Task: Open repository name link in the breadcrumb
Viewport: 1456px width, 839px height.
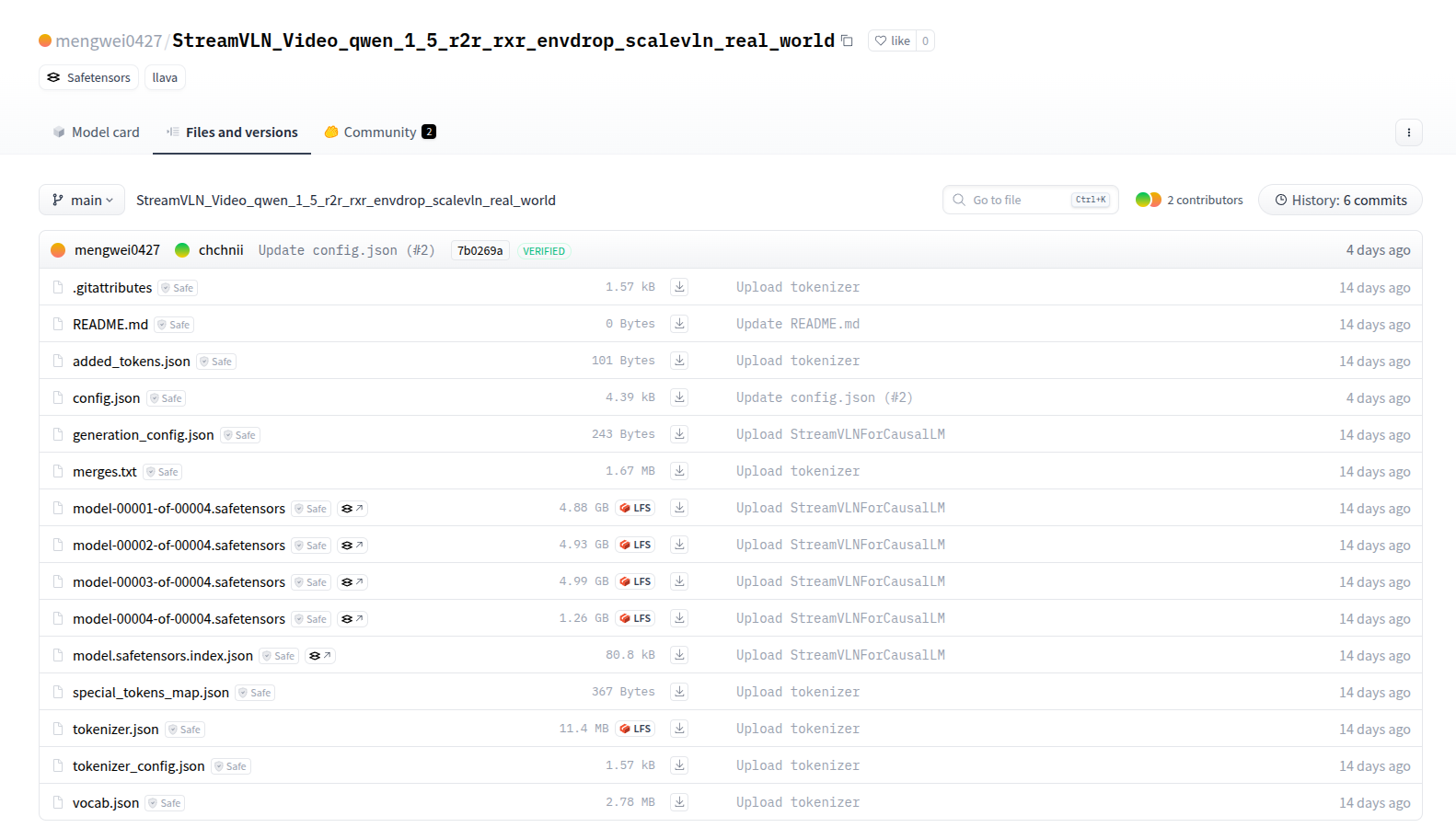Action: click(346, 200)
